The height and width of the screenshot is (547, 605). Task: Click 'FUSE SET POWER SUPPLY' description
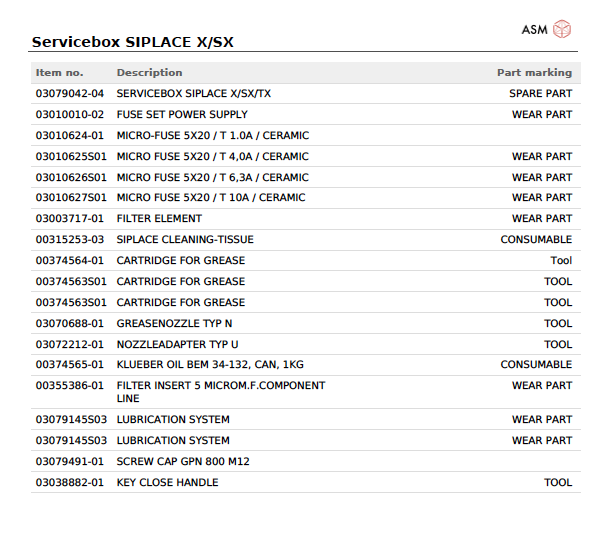pos(182,115)
